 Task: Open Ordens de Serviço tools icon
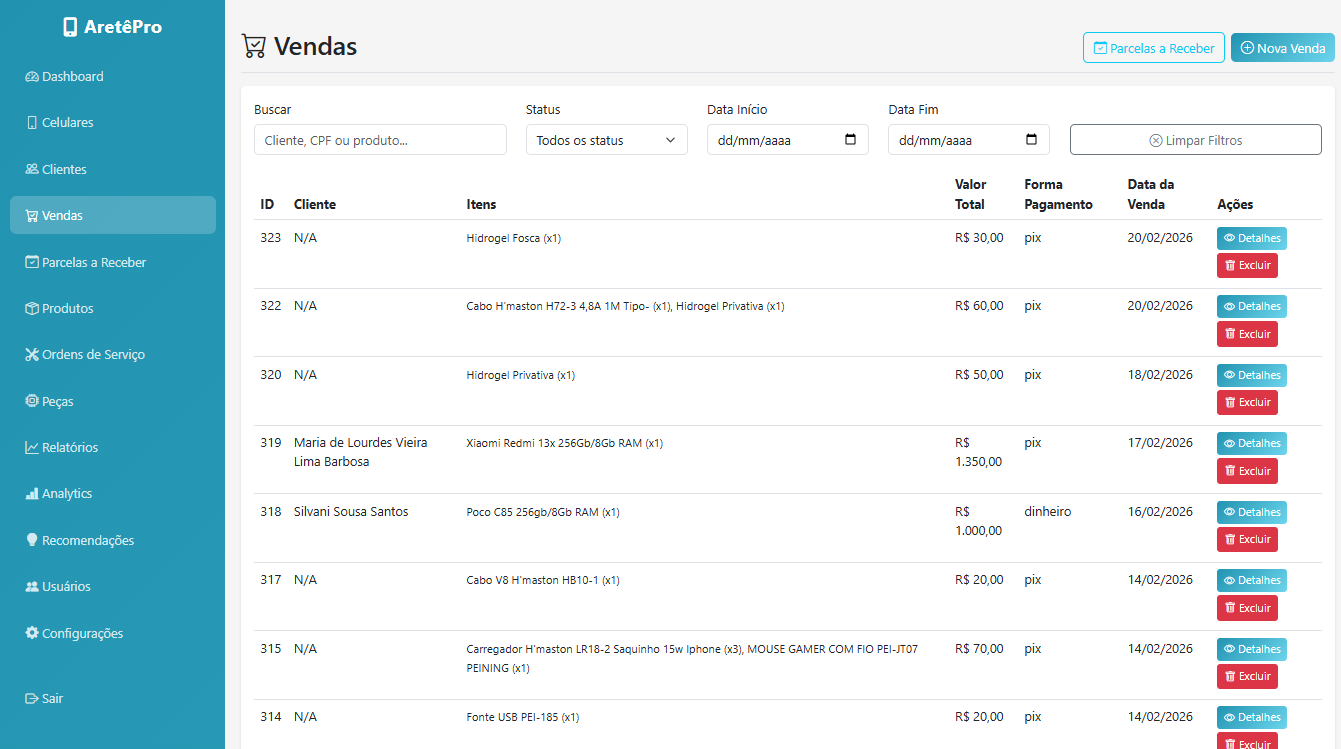pyautogui.click(x=32, y=355)
